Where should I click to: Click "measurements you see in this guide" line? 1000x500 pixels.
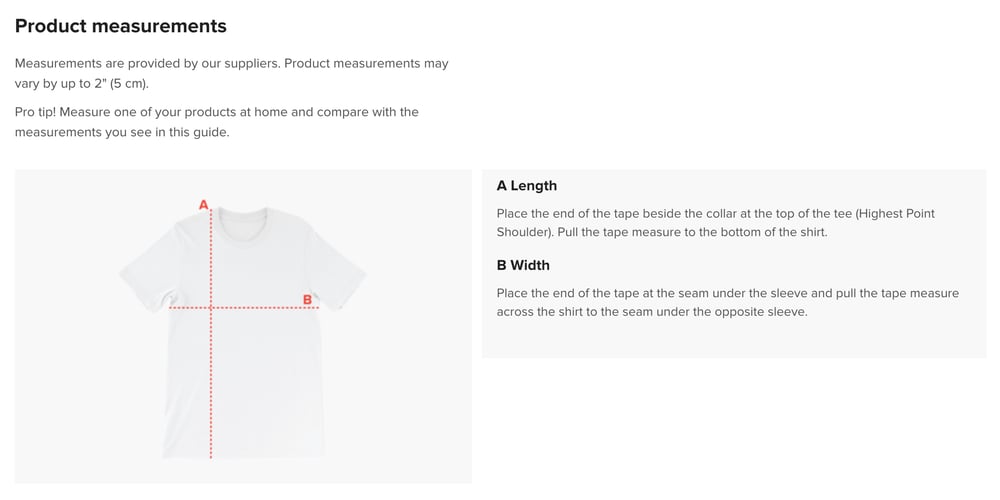(122, 132)
